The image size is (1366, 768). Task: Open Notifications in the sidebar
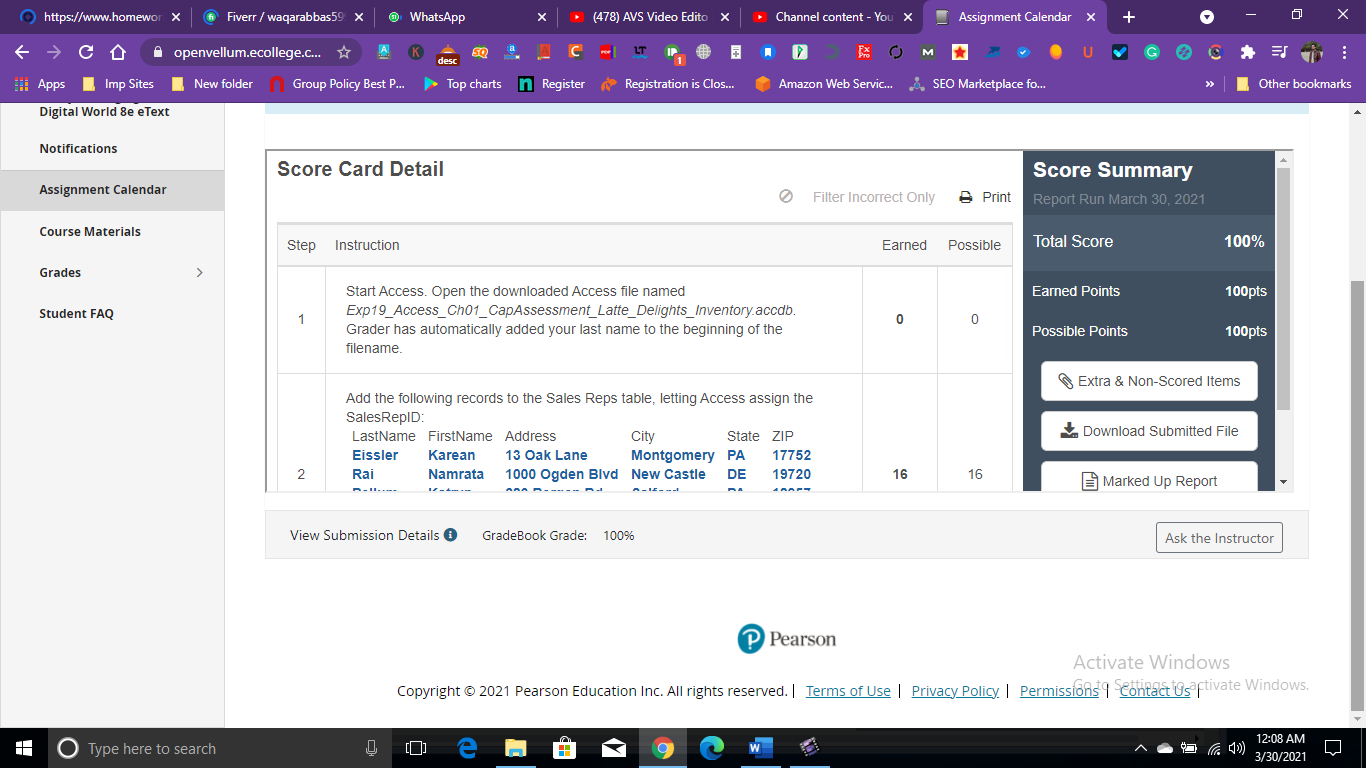pyautogui.click(x=78, y=148)
